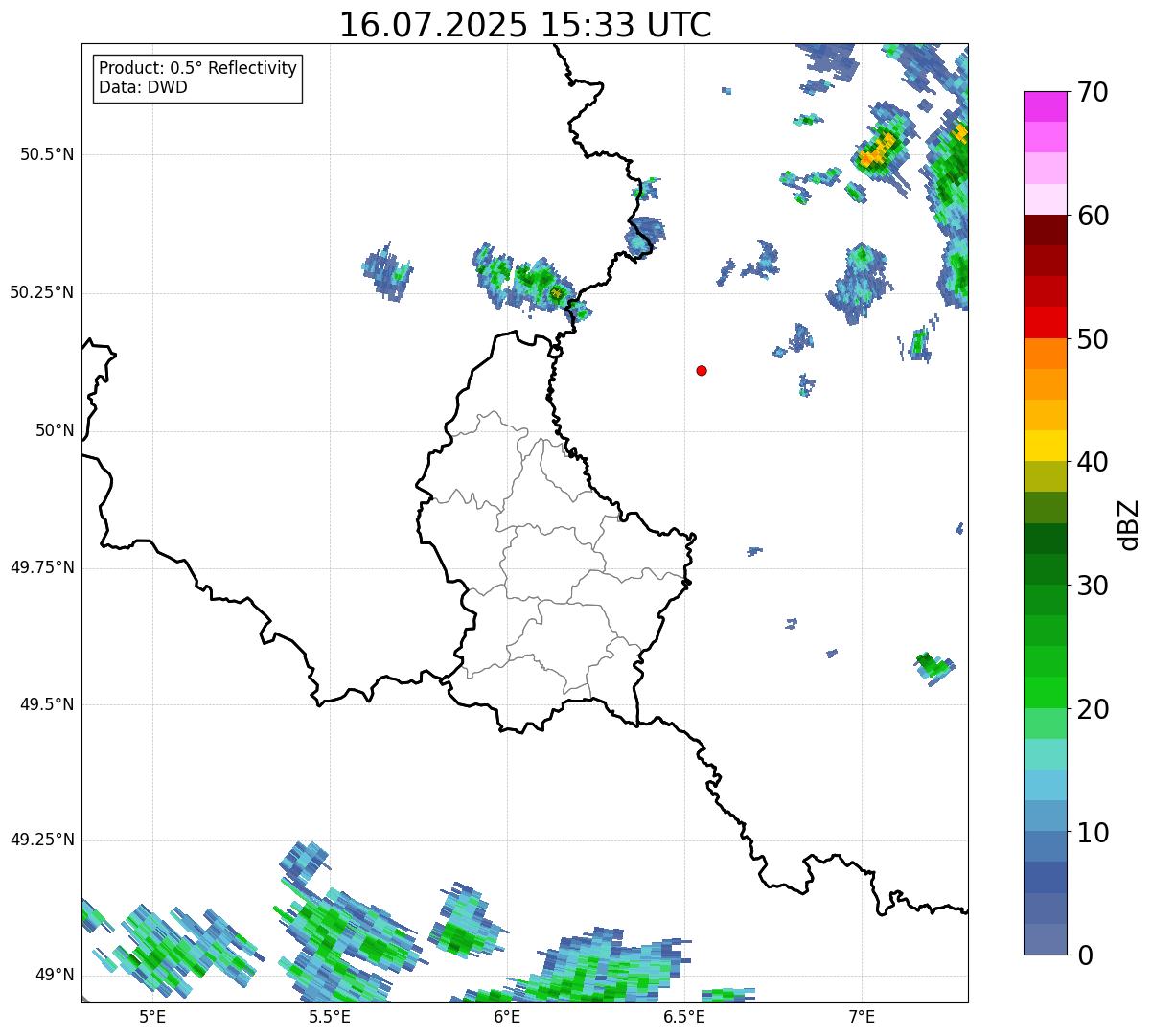This screenshot has height=1036, width=1152.
Task: Pick the orange colorbar swatch just below 50
Action: [x=1045, y=354]
